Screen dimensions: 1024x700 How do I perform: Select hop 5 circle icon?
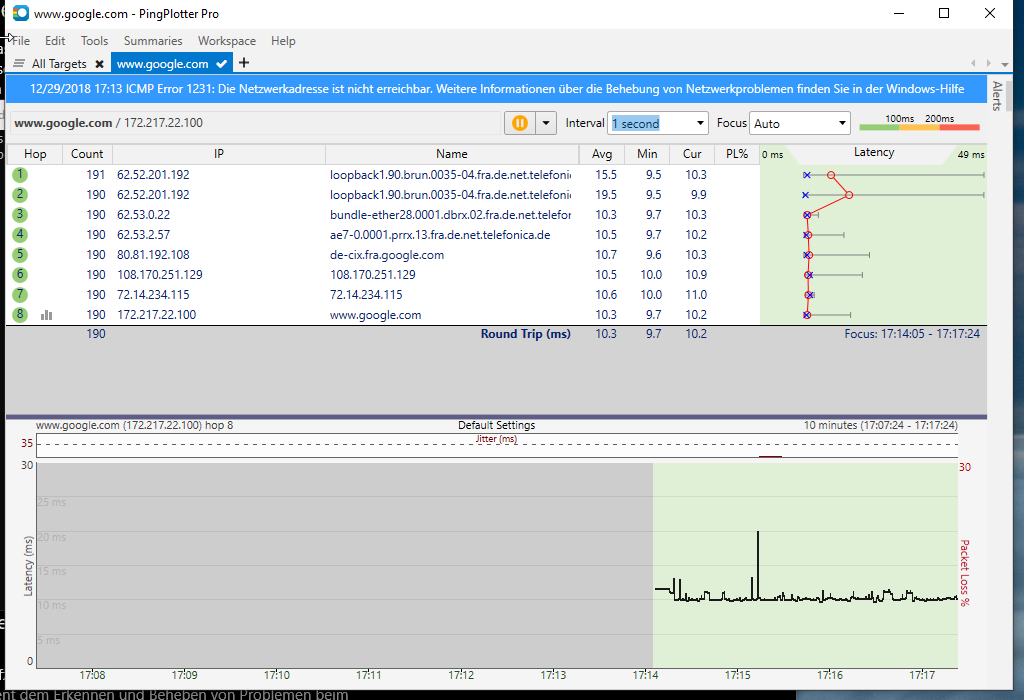coord(20,255)
